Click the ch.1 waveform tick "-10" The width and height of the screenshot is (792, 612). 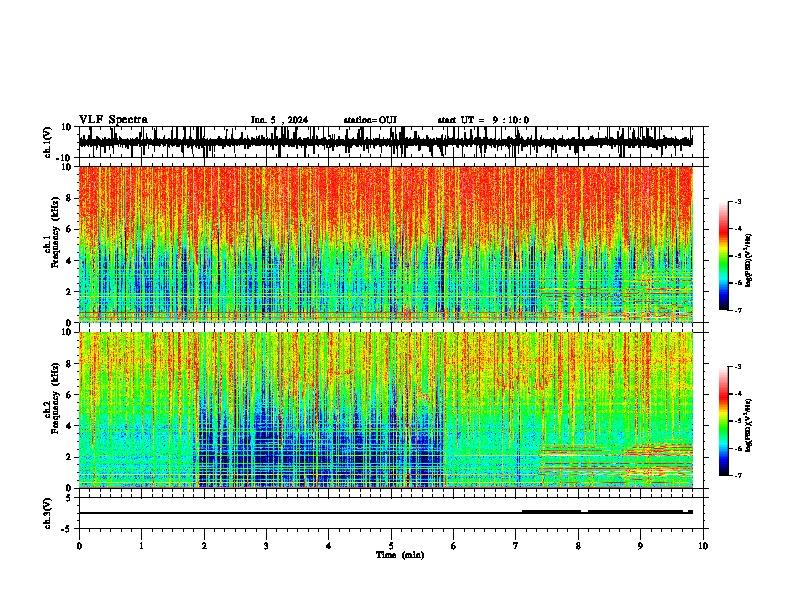click(x=65, y=158)
